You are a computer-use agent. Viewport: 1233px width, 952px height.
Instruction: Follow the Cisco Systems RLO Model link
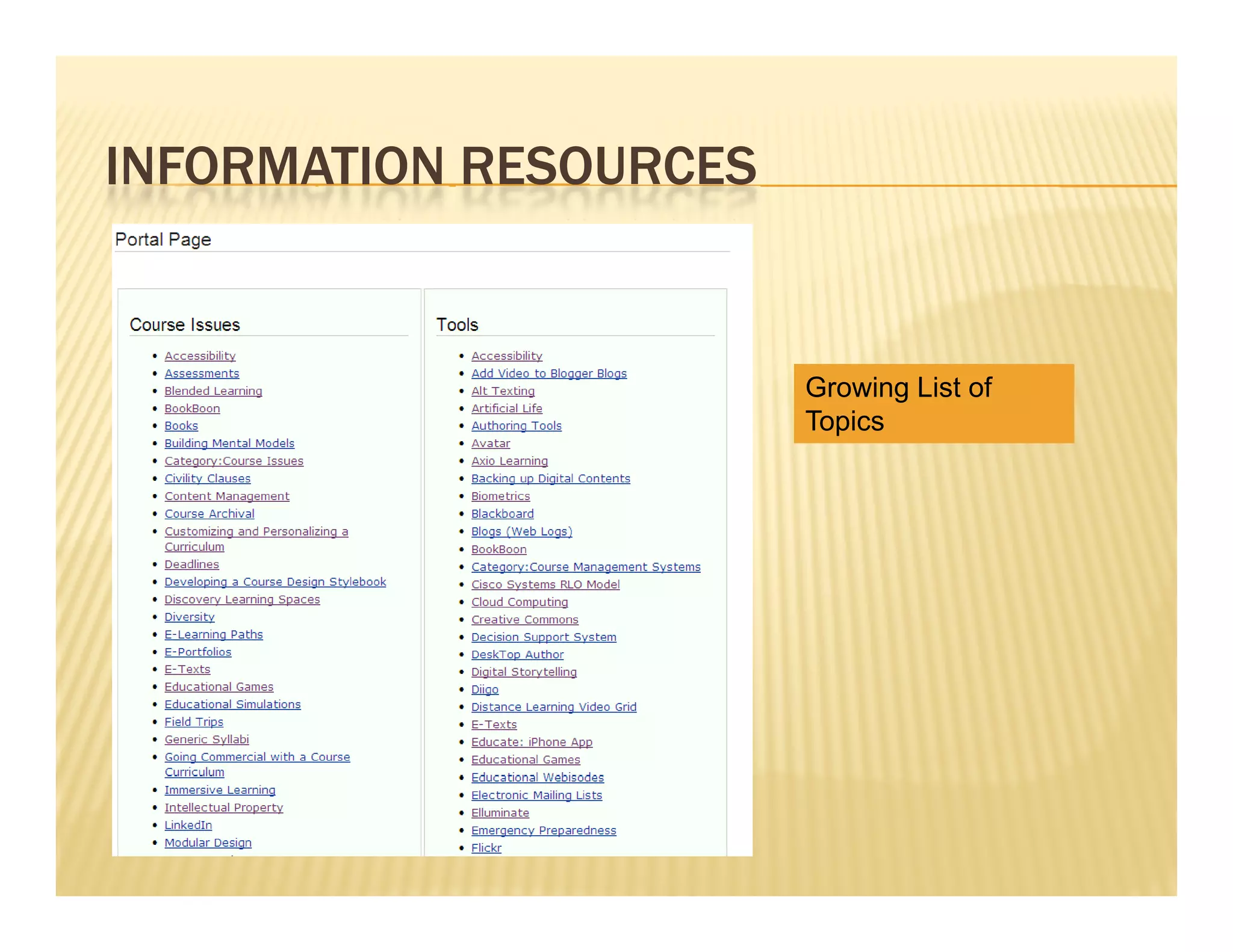545,584
